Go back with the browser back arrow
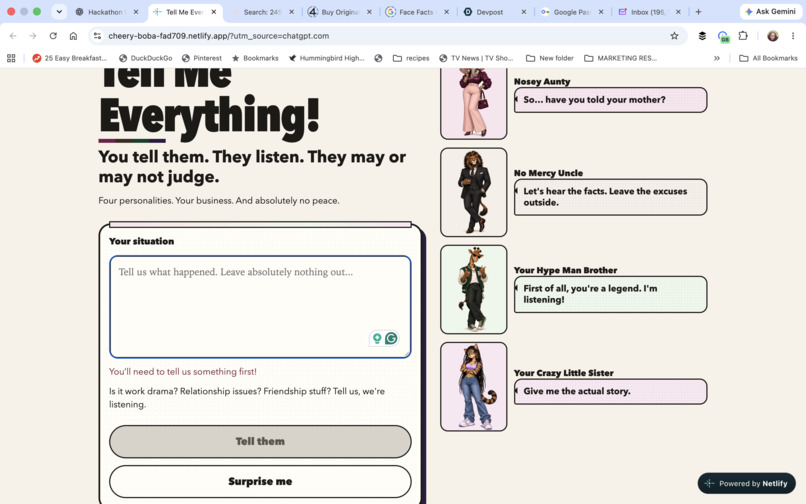The width and height of the screenshot is (806, 504). click(x=13, y=36)
